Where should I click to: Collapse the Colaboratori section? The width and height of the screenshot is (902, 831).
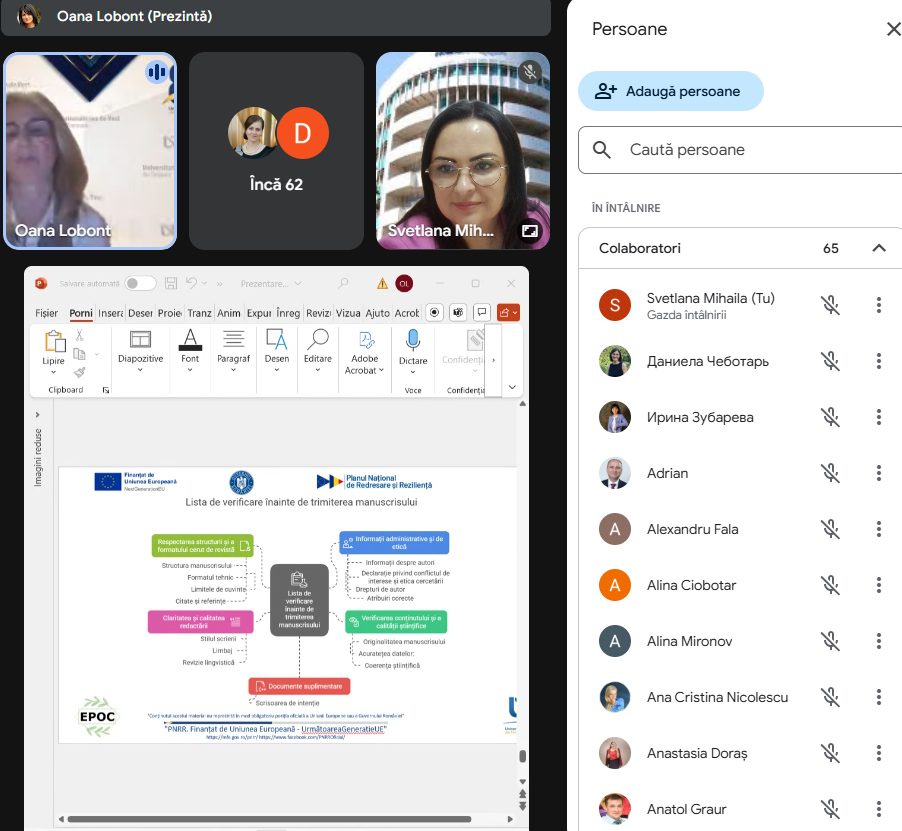click(x=879, y=248)
